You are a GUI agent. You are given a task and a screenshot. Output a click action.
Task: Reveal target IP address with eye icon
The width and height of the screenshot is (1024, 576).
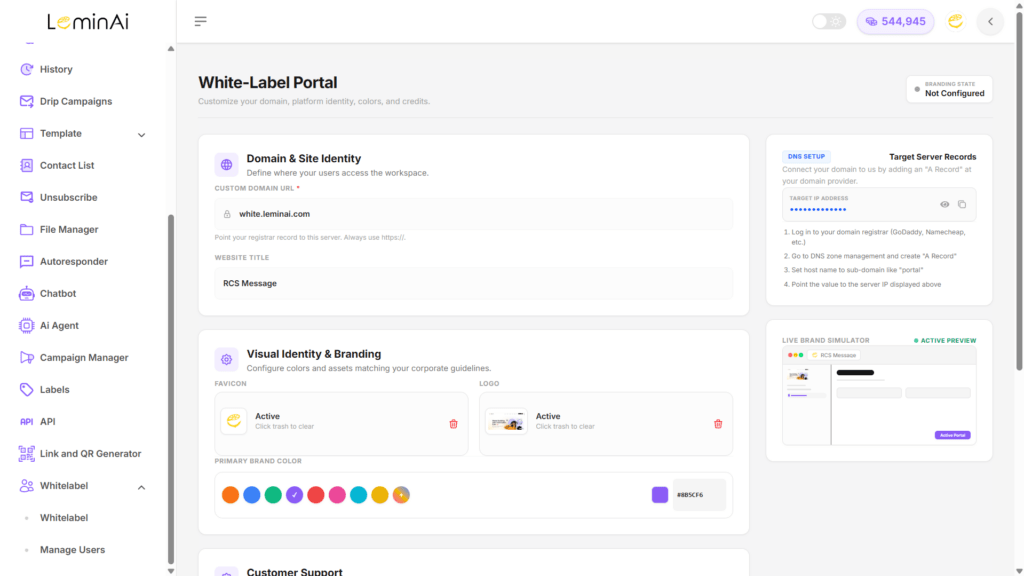click(944, 204)
